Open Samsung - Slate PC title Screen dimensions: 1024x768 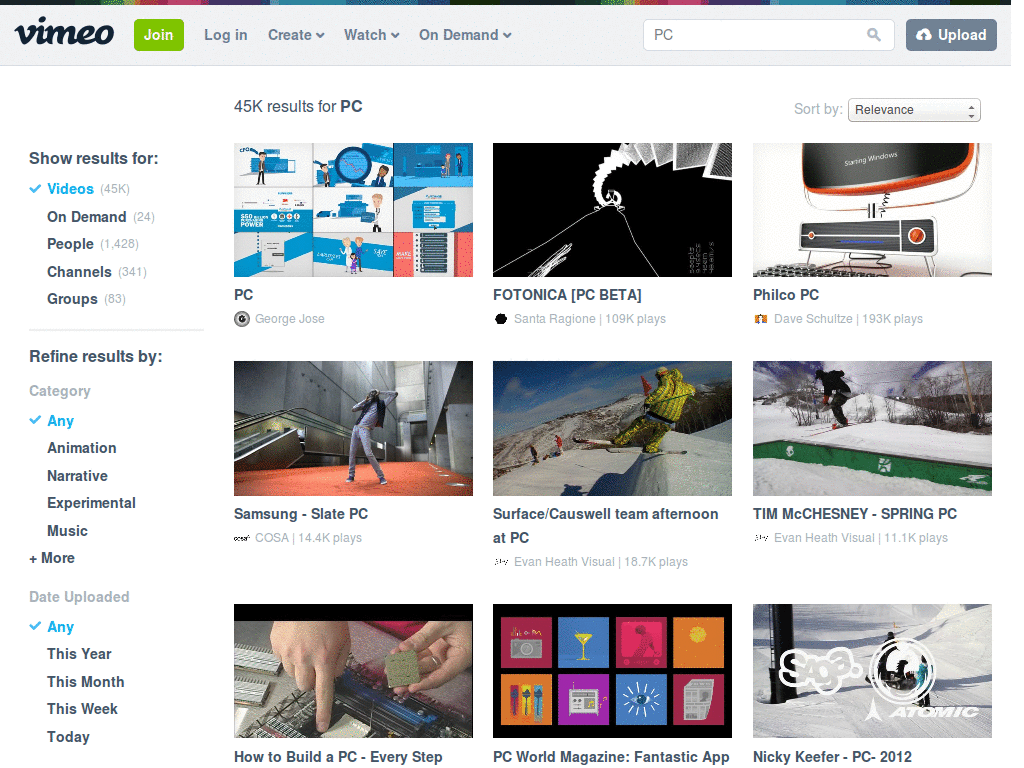tap(301, 515)
